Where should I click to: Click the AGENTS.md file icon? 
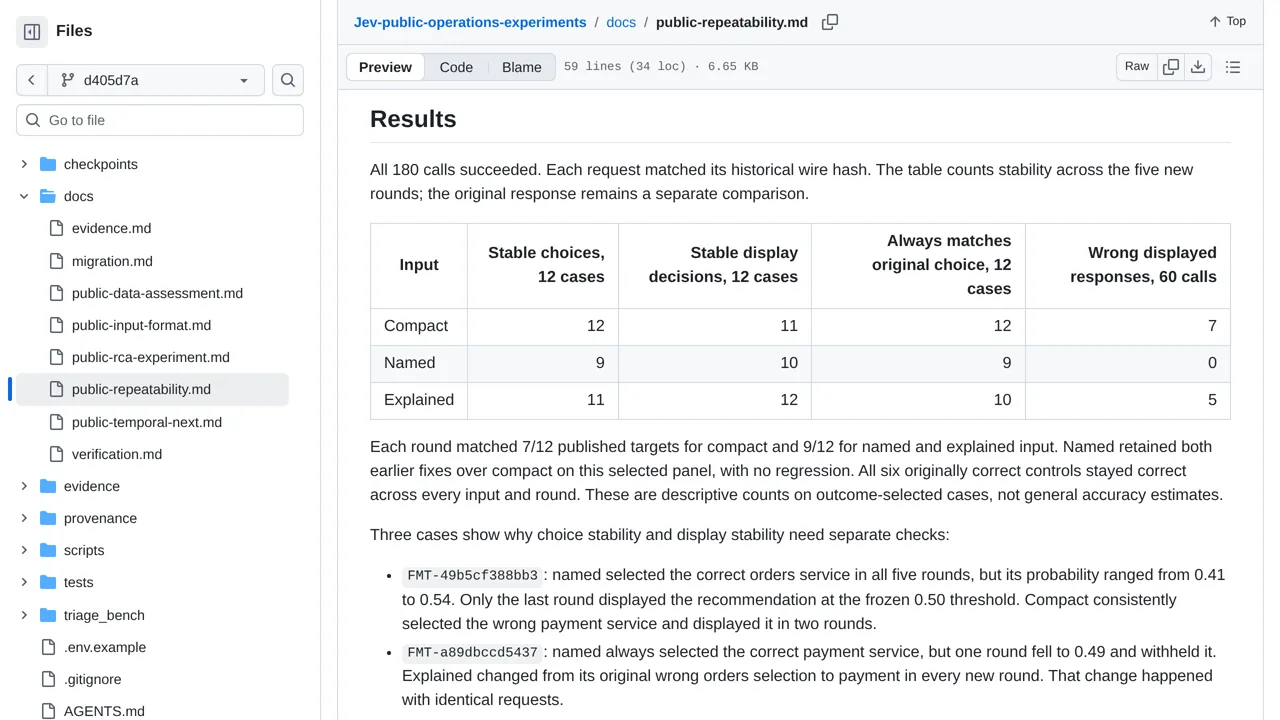click(48, 711)
